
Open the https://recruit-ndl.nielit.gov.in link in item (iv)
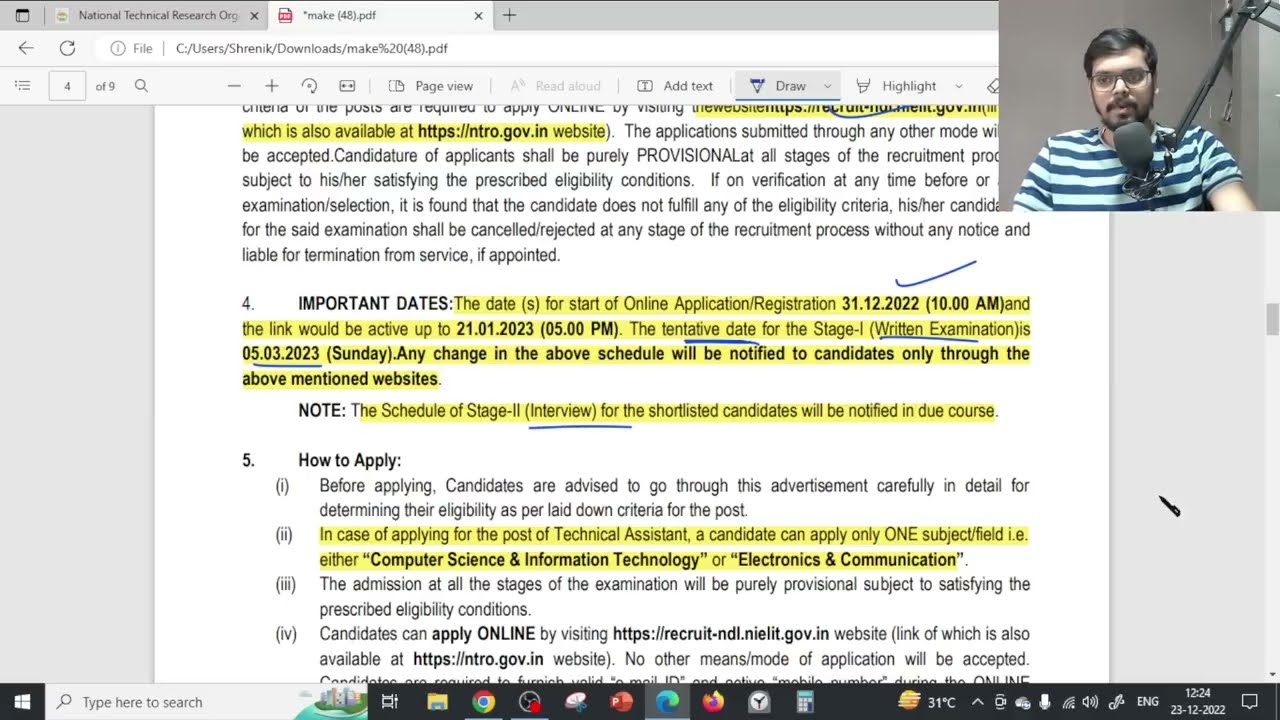pos(720,634)
